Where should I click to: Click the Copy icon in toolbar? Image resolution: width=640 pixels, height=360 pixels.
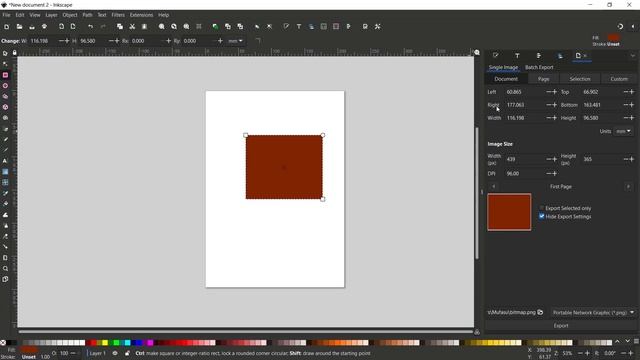coord(120,27)
